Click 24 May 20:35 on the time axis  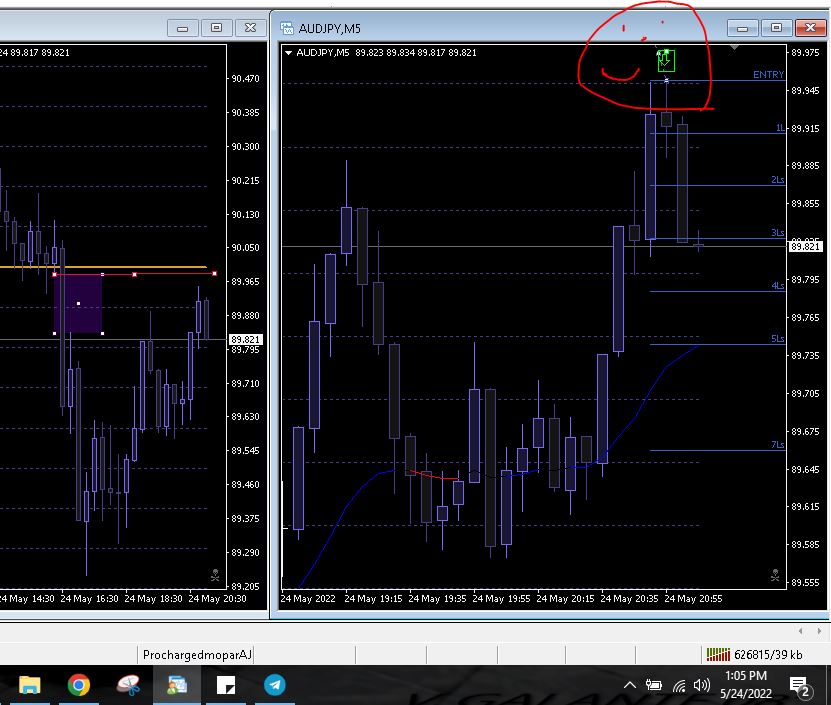tap(629, 598)
